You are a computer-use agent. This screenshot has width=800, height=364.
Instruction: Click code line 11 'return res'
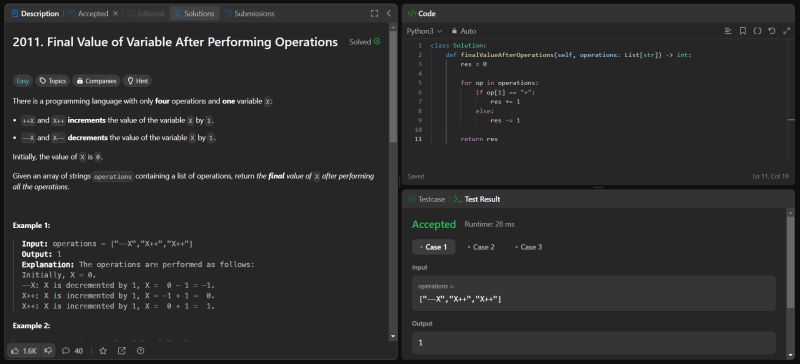(479, 139)
